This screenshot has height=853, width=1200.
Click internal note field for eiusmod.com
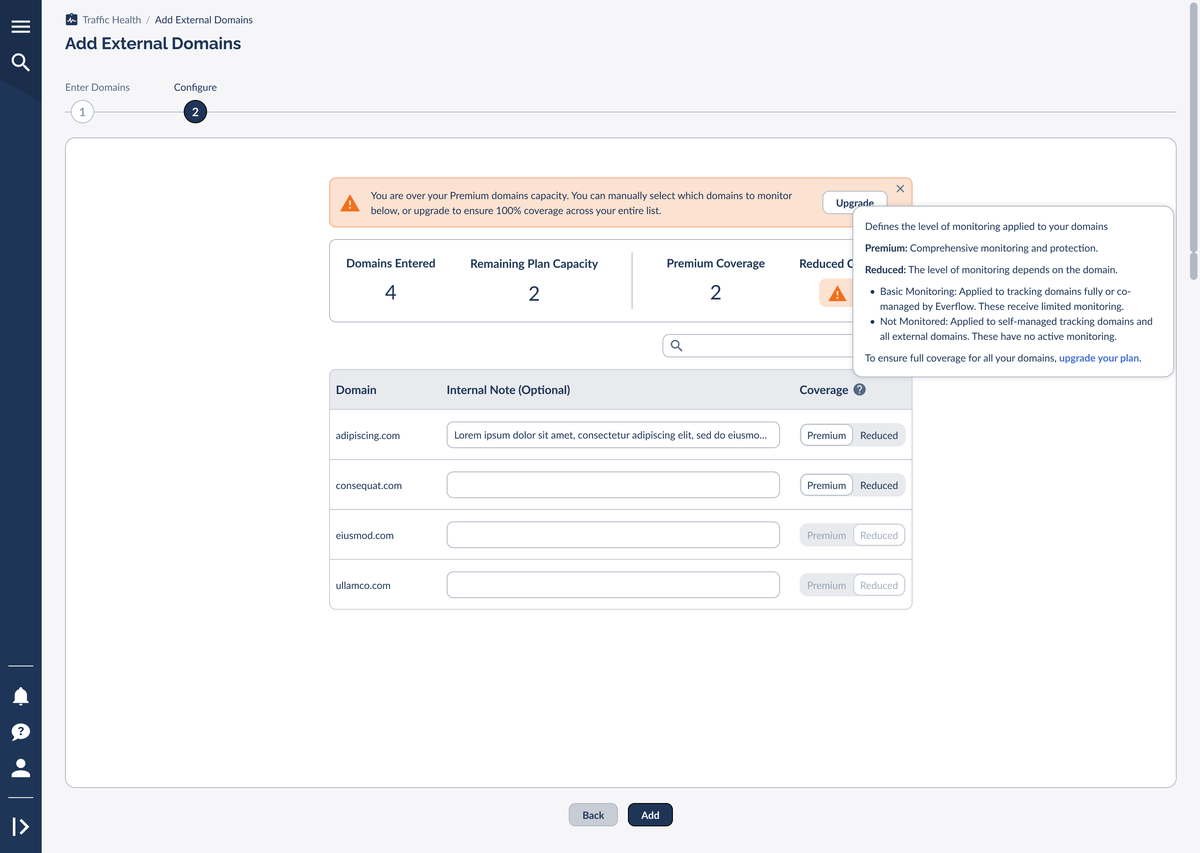point(613,535)
